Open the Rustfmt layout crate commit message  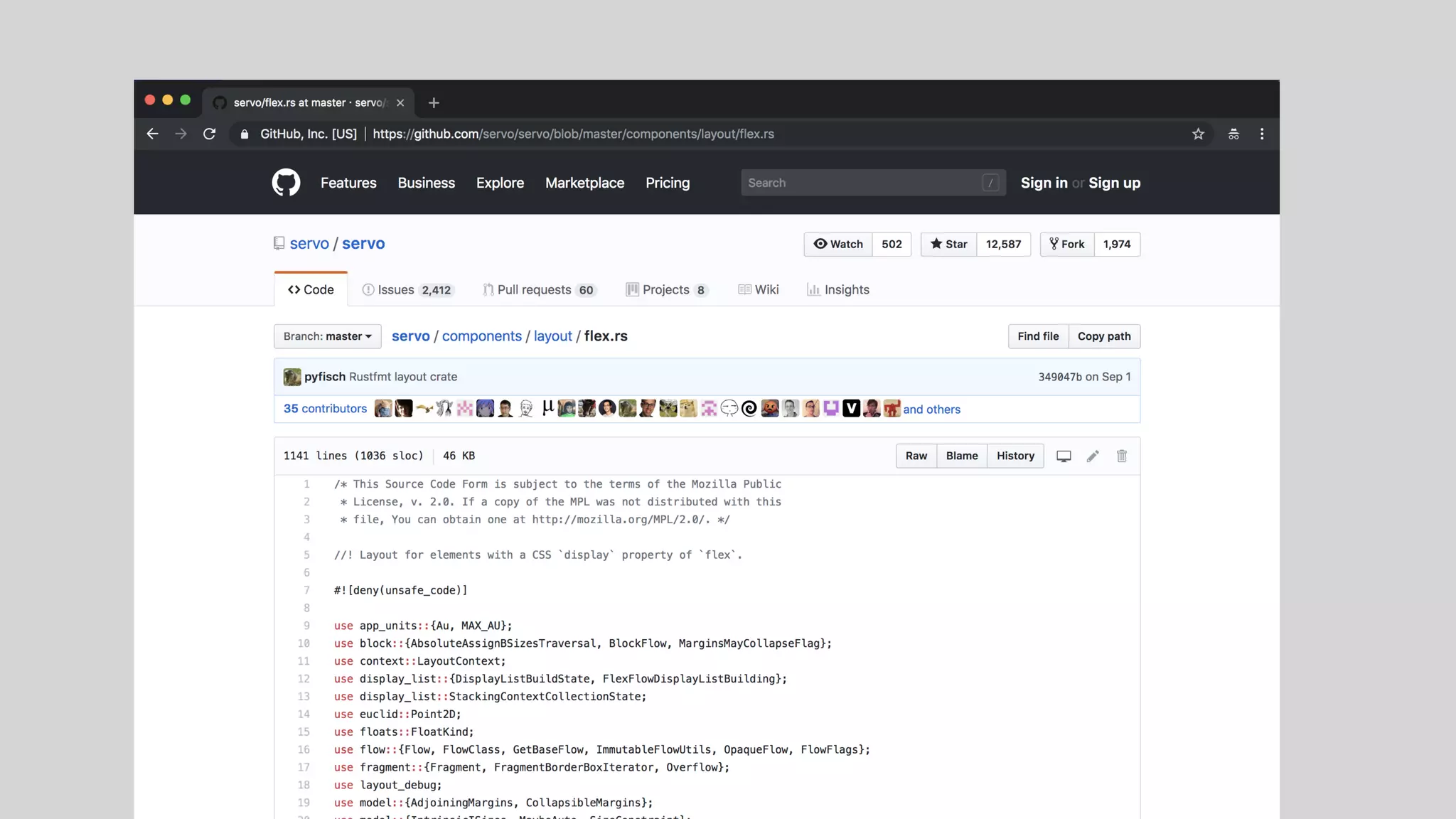coord(403,377)
